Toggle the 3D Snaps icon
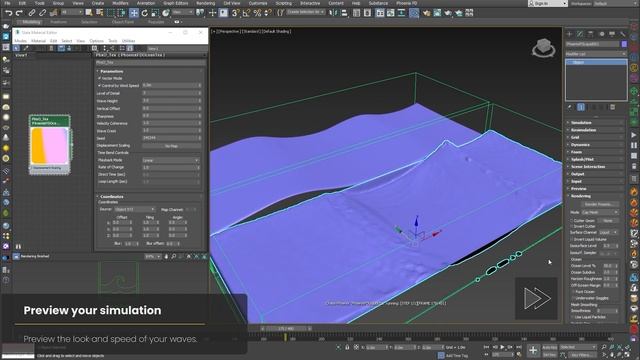Viewport: 640px width, 360px height. [236, 13]
